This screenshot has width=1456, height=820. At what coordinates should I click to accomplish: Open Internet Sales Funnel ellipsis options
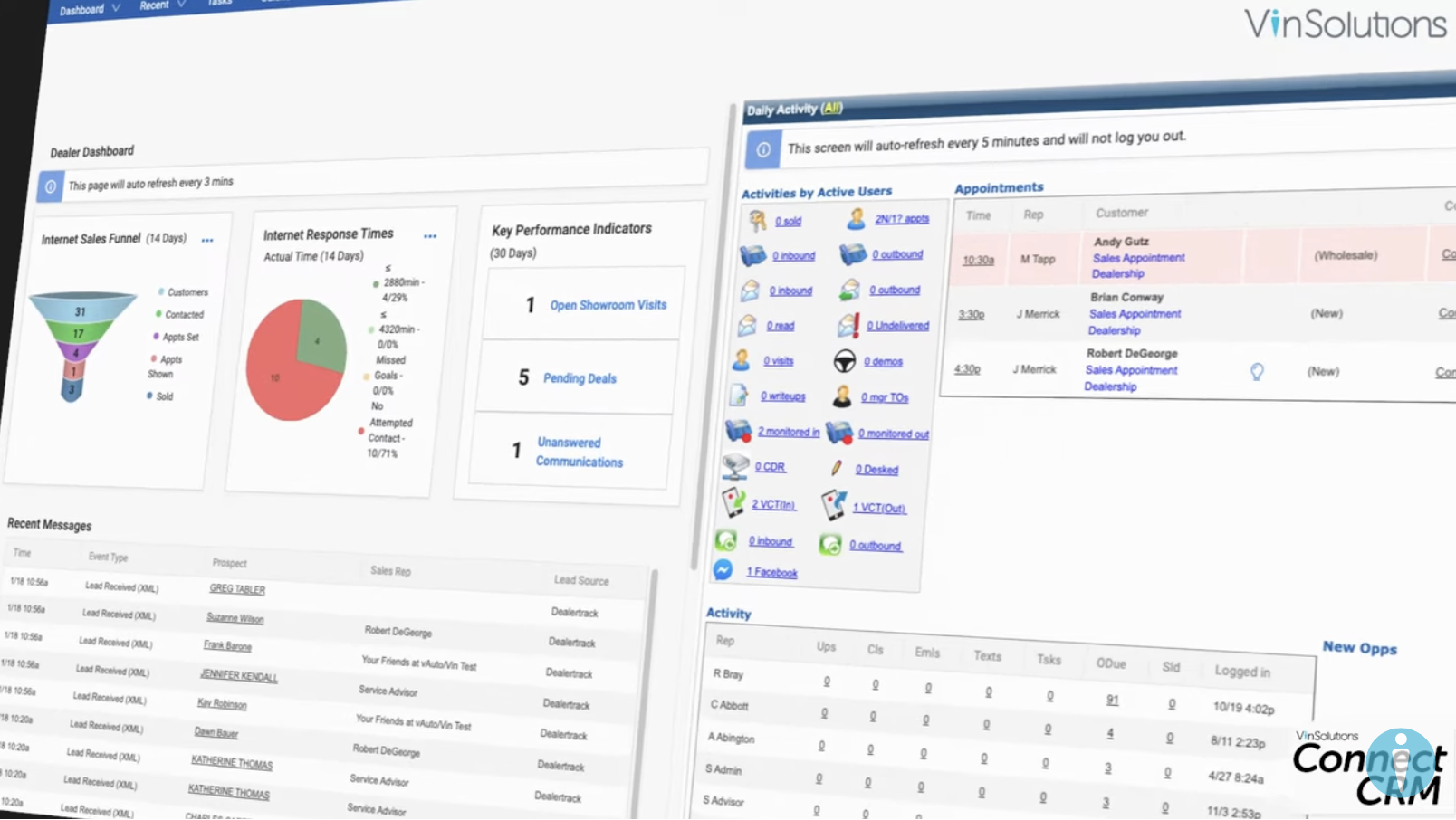point(207,240)
